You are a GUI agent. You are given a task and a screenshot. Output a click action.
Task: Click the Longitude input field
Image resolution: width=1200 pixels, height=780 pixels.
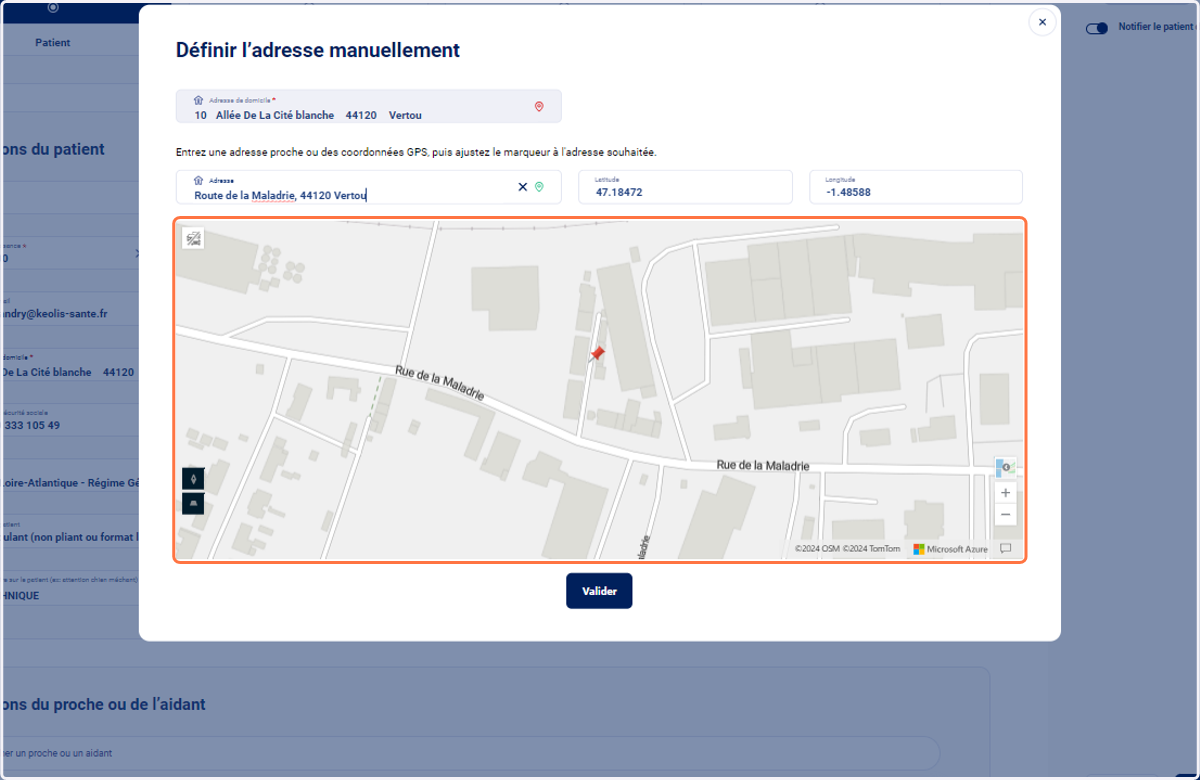[x=916, y=187]
